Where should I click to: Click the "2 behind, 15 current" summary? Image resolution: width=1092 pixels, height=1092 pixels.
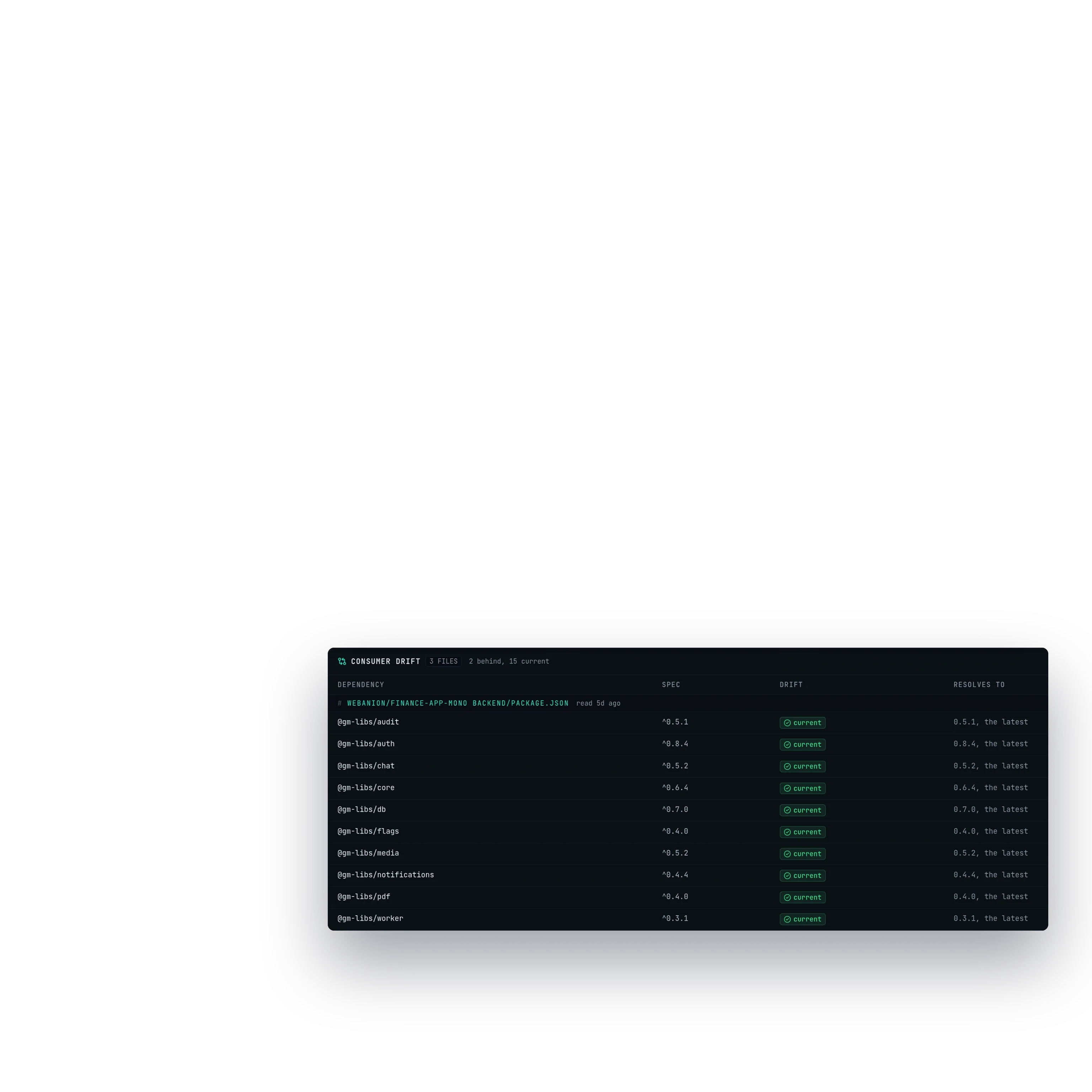(x=509, y=661)
